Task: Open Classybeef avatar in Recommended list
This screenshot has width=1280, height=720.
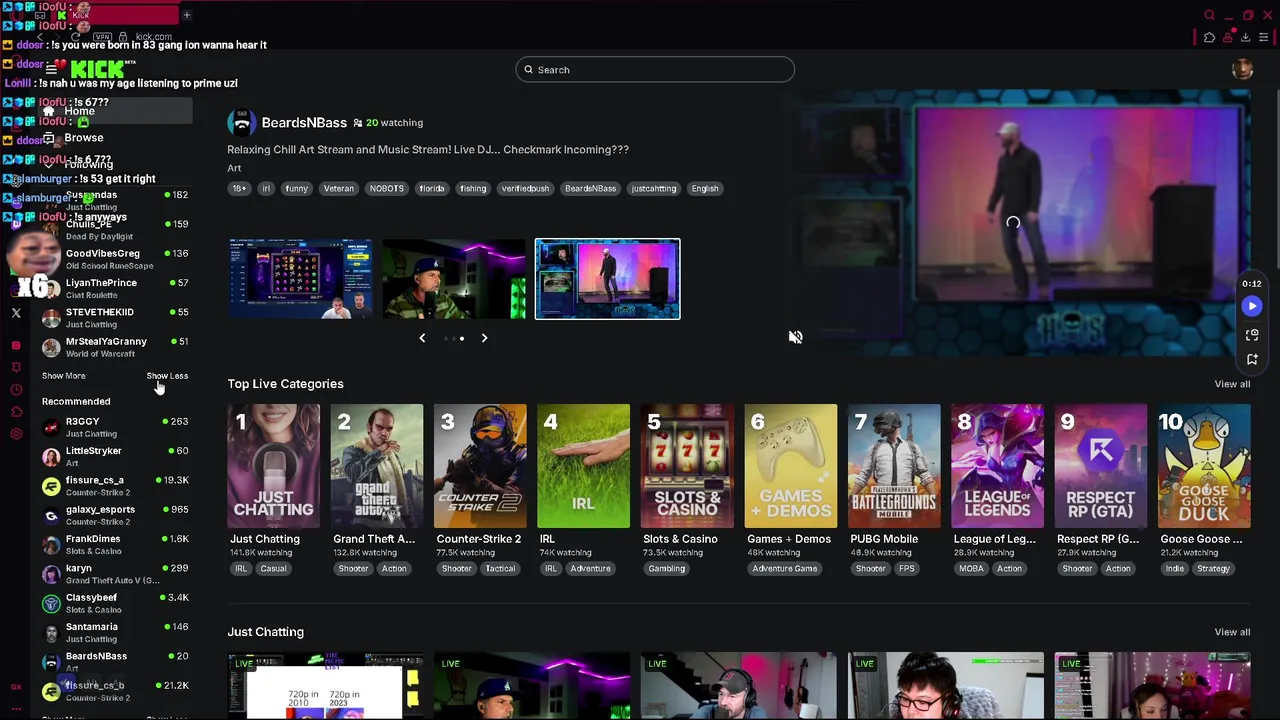Action: tap(51, 603)
